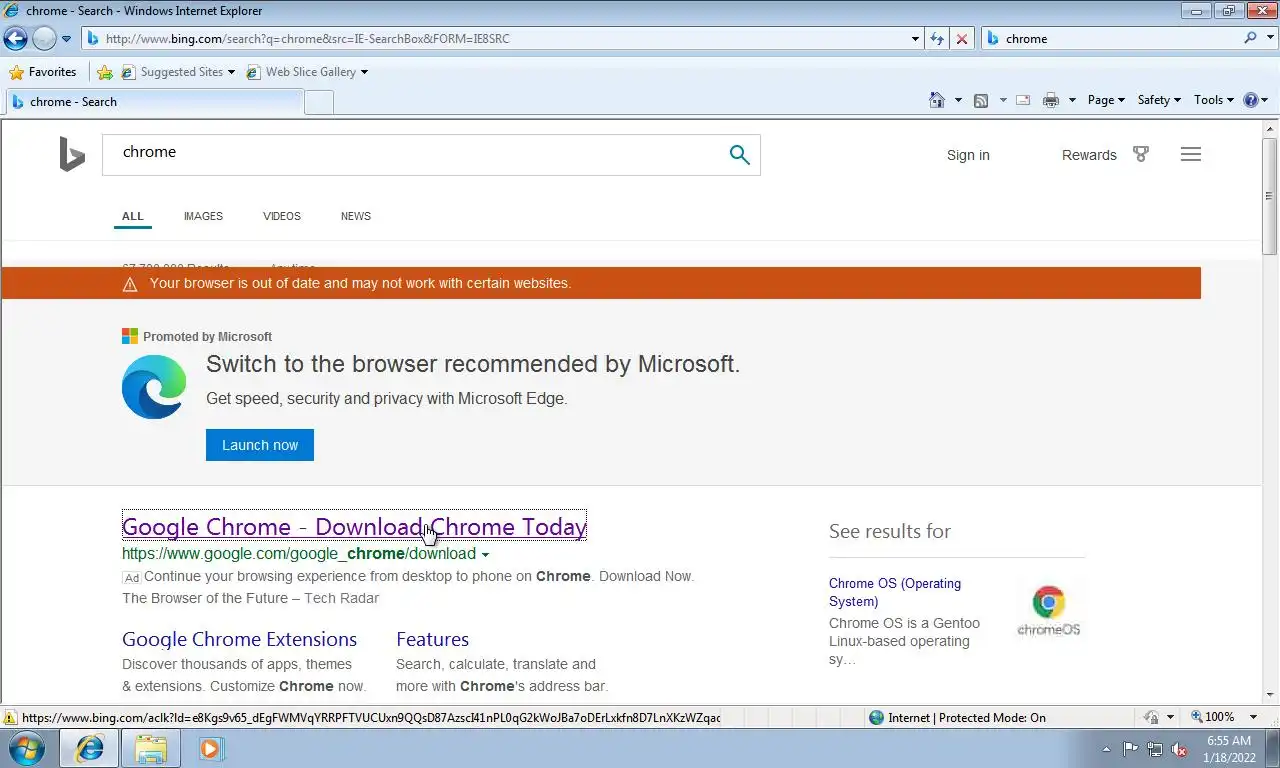Open the Bing hamburger menu icon
The image size is (1280, 768).
point(1190,154)
